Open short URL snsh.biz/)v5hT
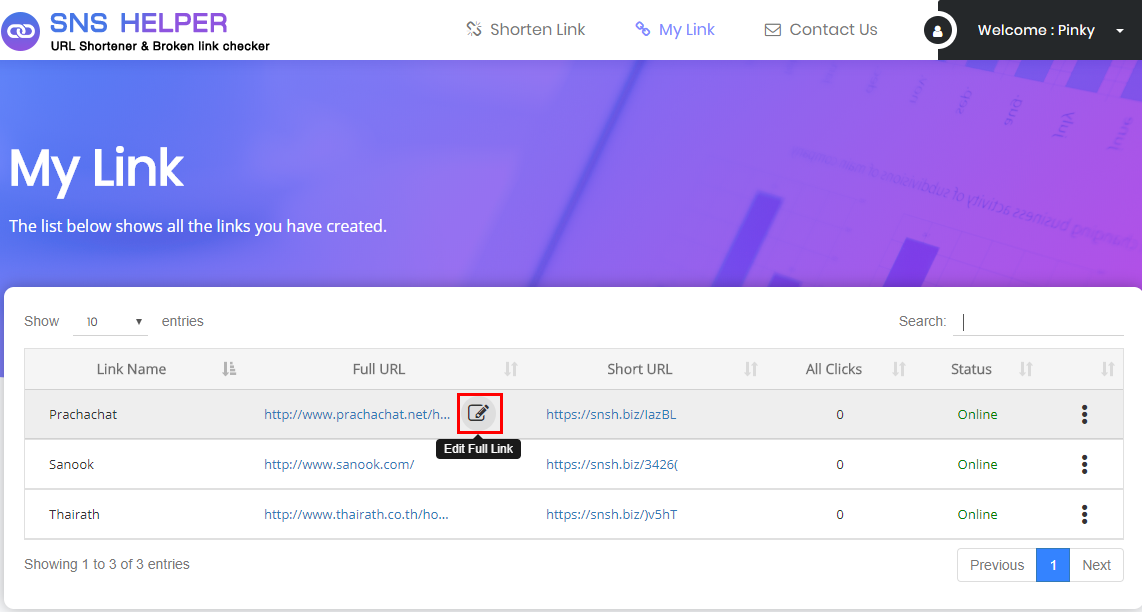This screenshot has height=612, width=1142. 612,514
